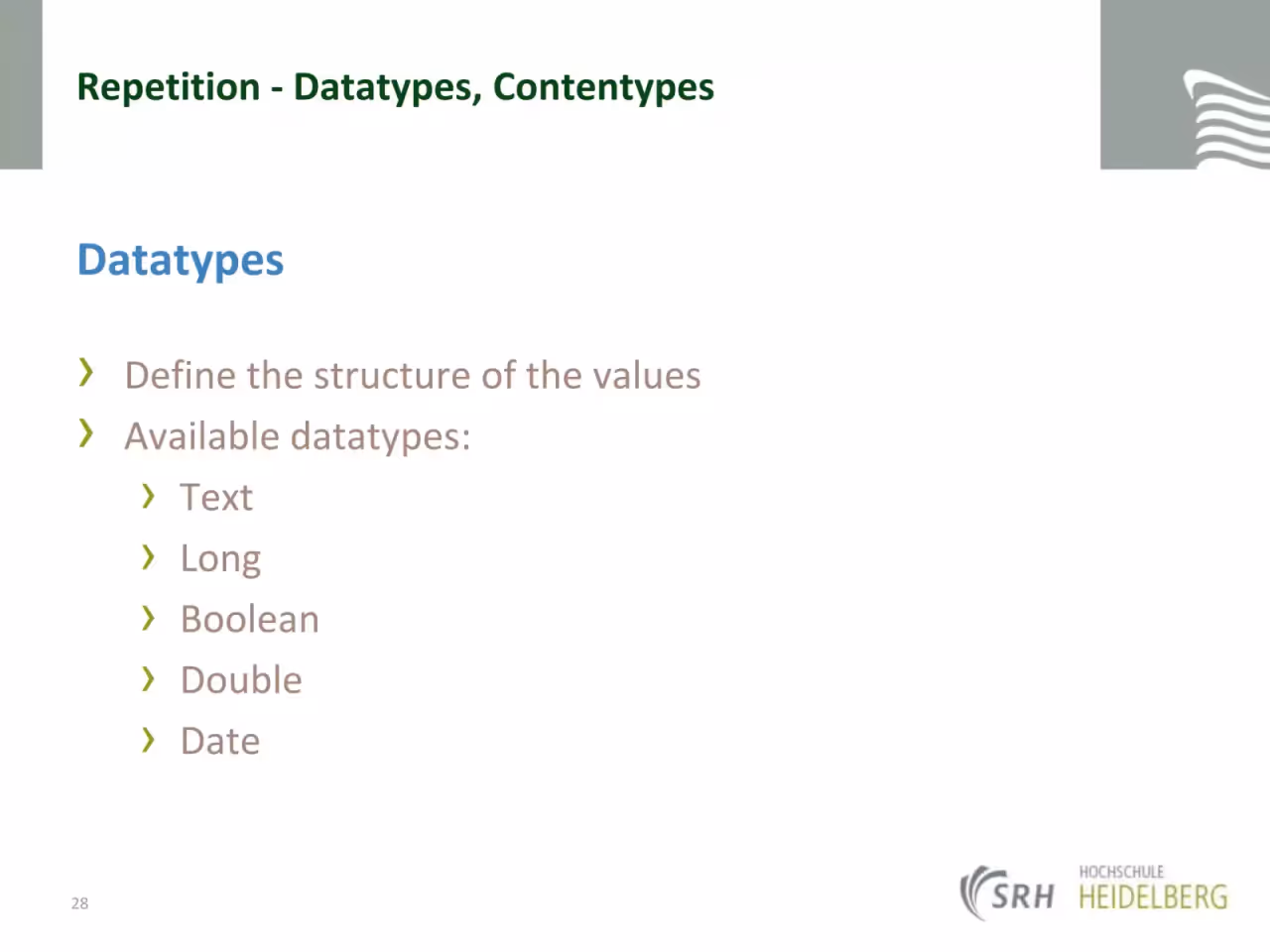Select the Long list item
The width and height of the screenshot is (1270, 952).
point(220,559)
